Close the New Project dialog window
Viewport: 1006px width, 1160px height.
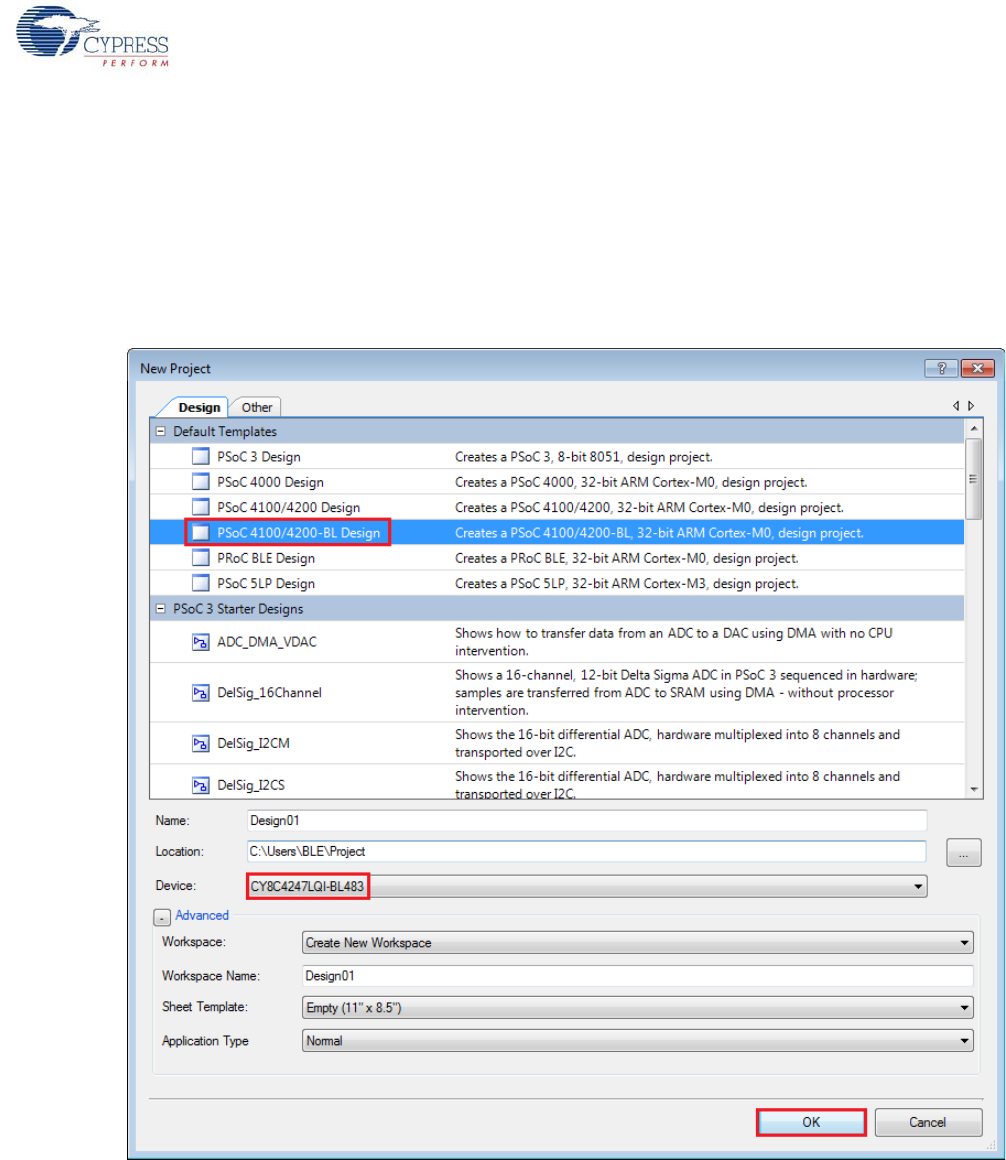977,368
